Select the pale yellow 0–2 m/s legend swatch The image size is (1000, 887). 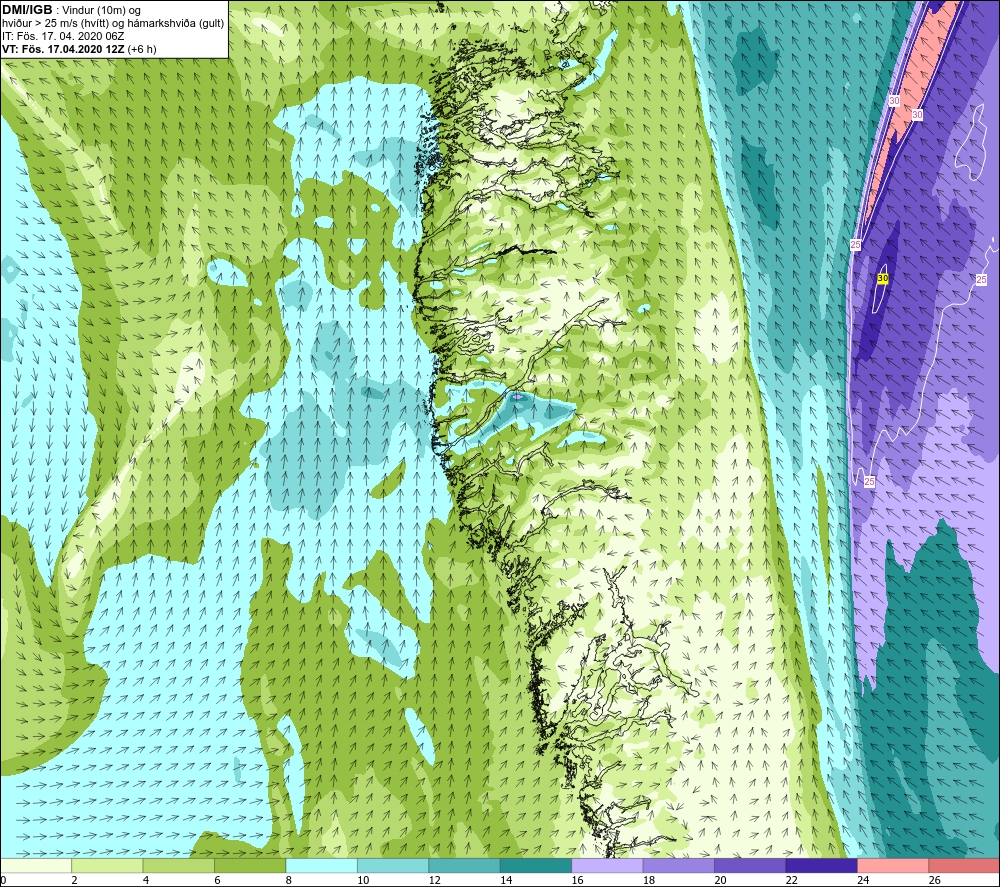(x=36, y=865)
